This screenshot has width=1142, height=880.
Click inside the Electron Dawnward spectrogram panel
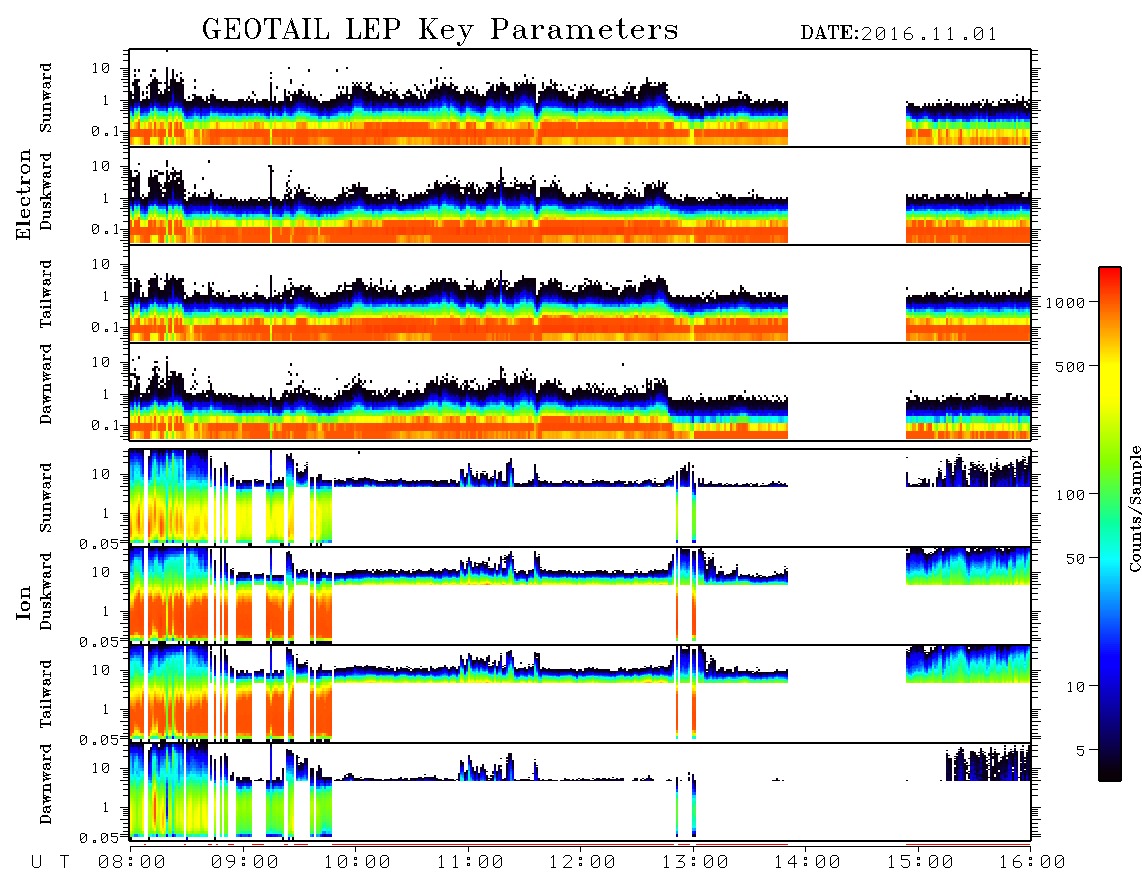click(x=580, y=391)
